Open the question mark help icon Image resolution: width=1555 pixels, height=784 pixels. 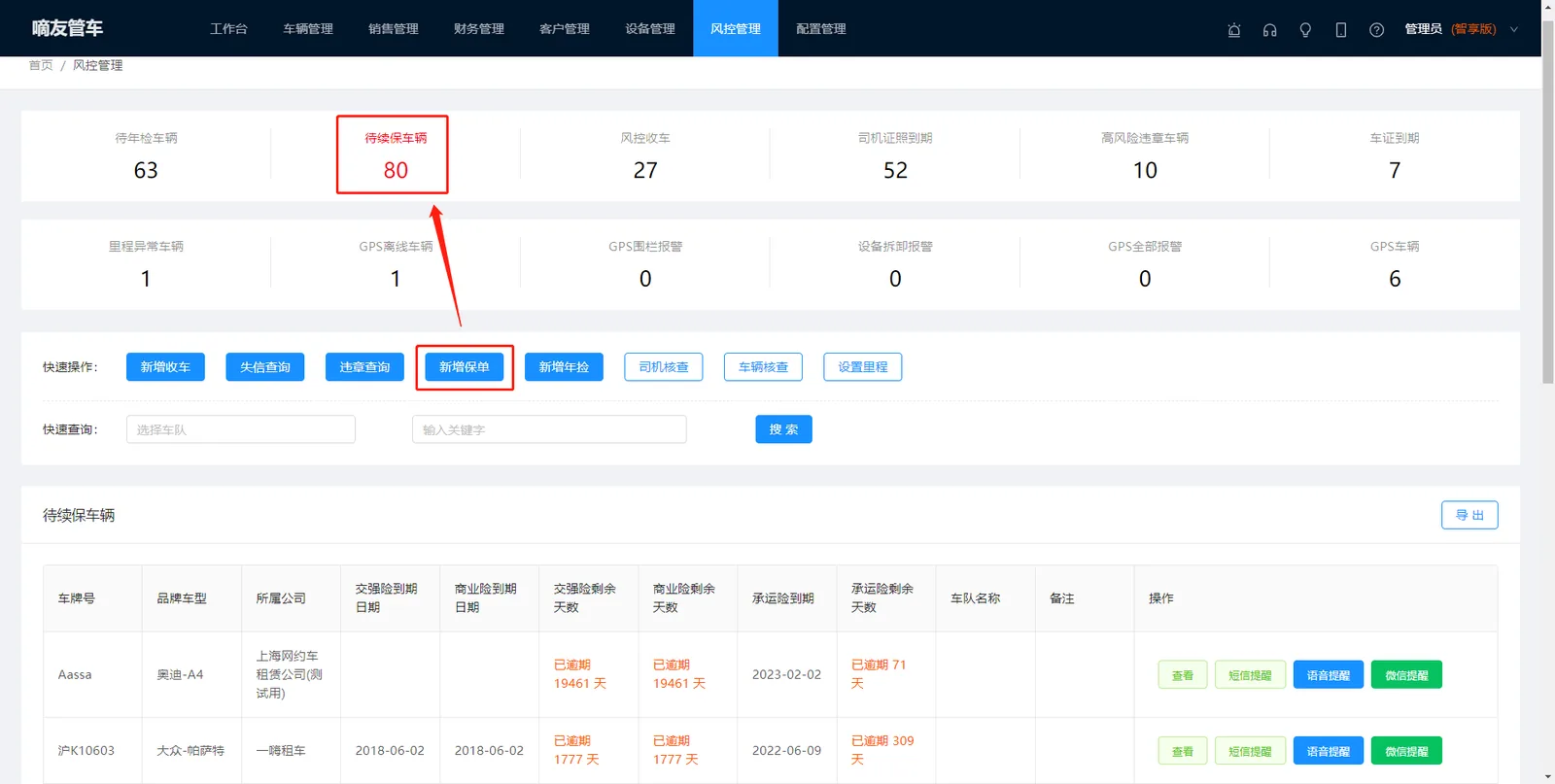1376,29
